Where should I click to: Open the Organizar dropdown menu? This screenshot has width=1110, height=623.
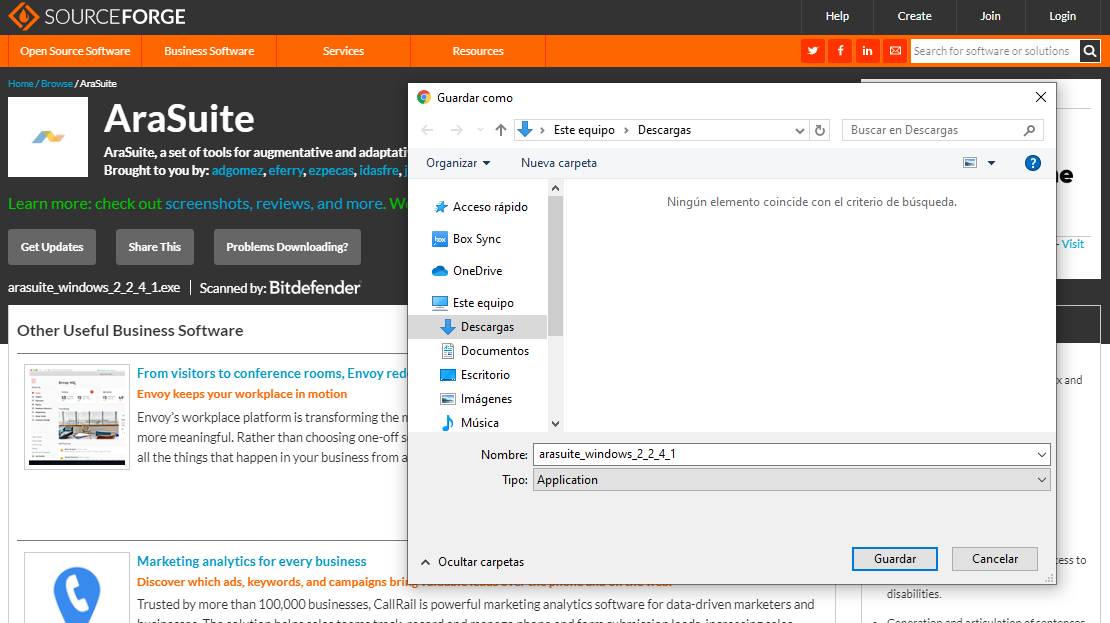tap(458, 163)
